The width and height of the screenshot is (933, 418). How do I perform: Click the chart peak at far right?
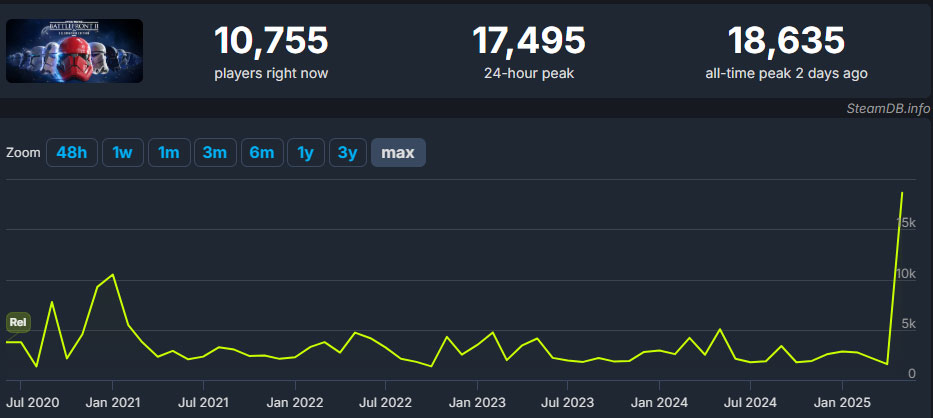click(903, 193)
